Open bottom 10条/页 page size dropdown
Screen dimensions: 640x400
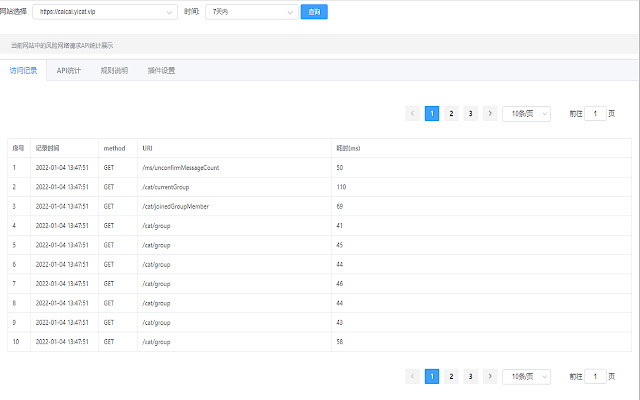tap(526, 376)
